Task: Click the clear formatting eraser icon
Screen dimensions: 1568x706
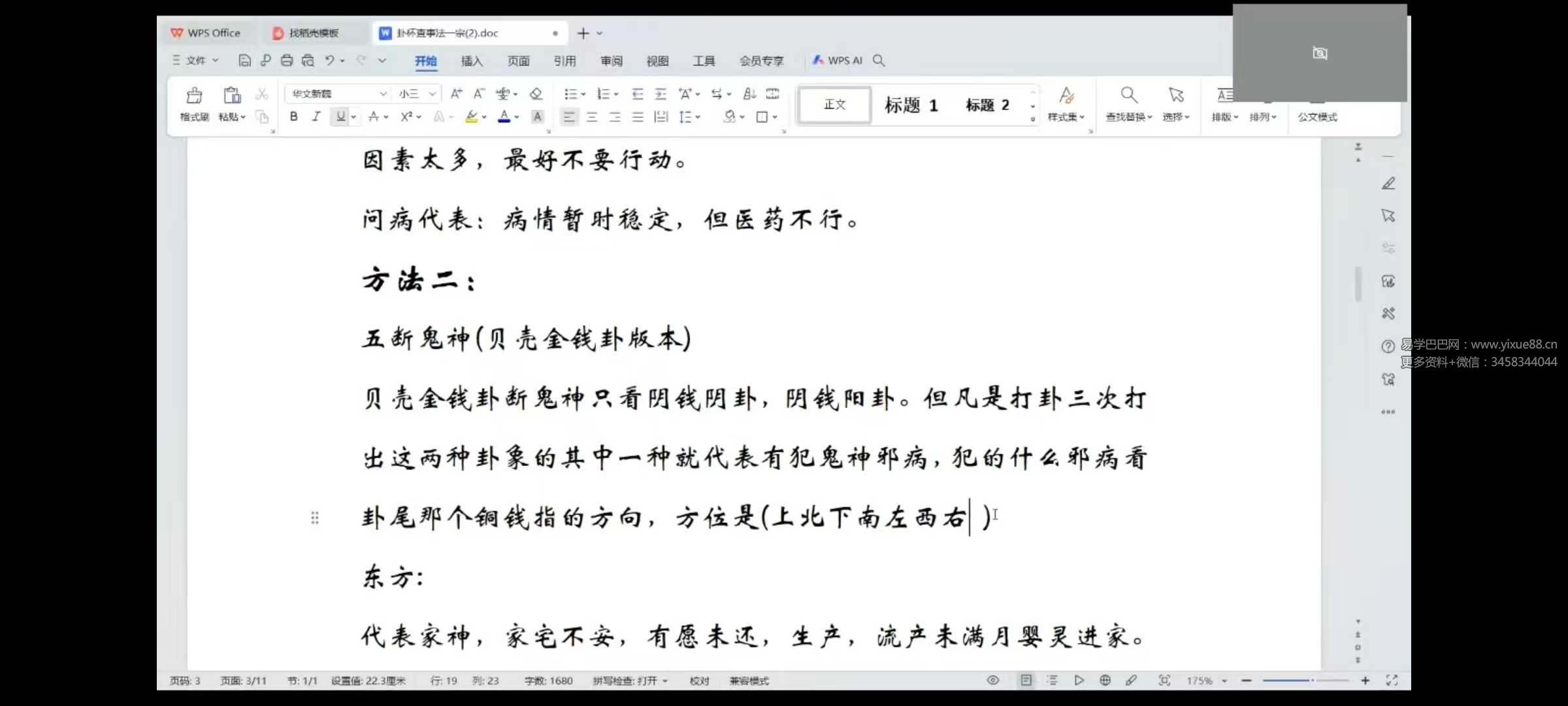Action: tap(536, 94)
